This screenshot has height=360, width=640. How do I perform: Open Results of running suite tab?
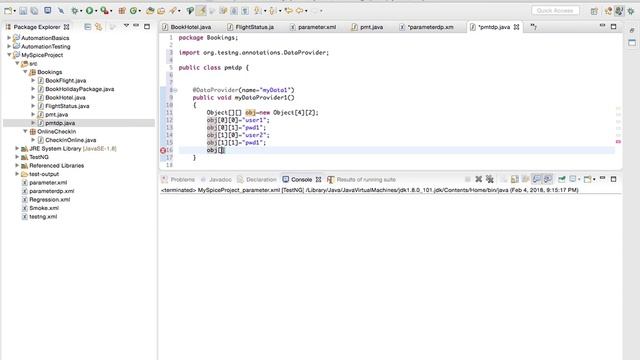pyautogui.click(x=362, y=180)
